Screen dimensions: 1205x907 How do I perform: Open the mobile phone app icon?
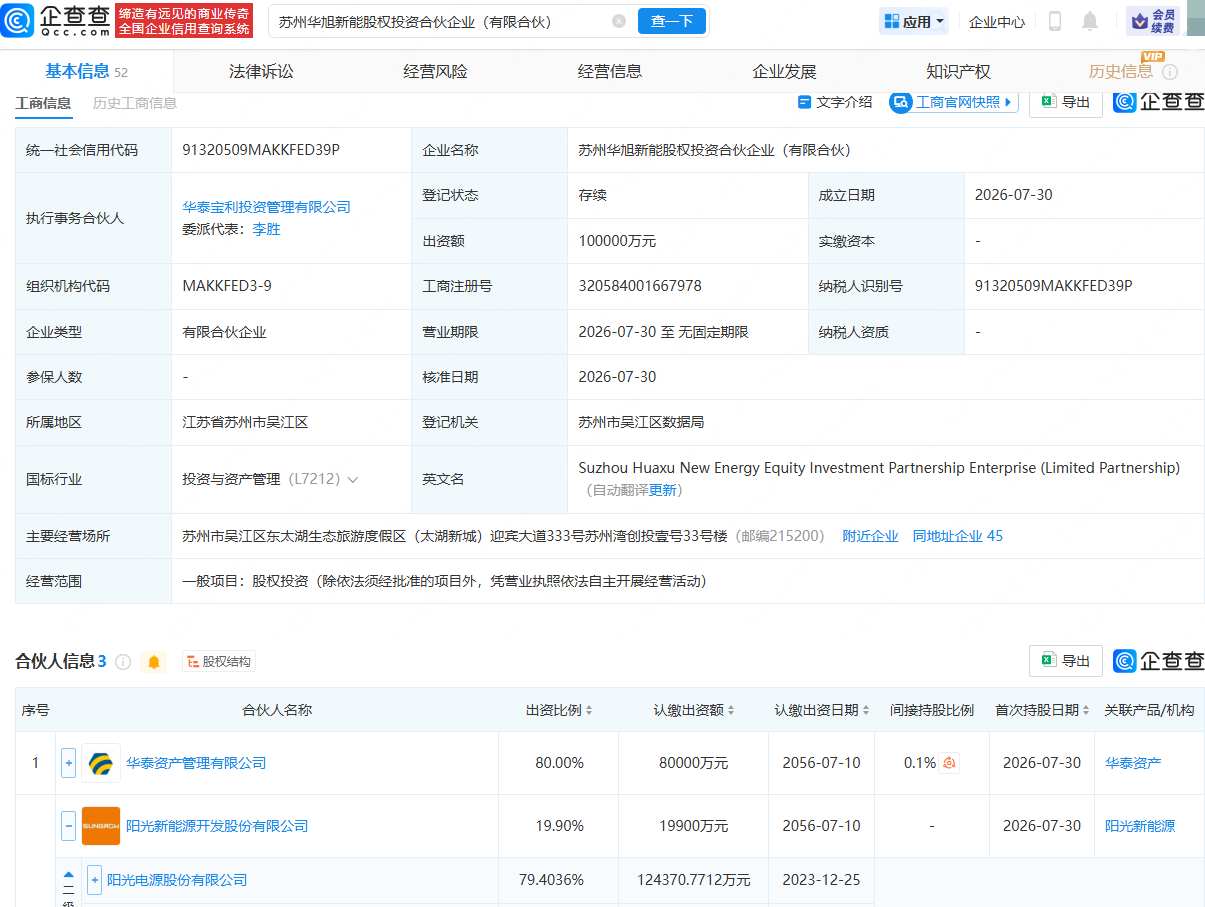click(1055, 21)
